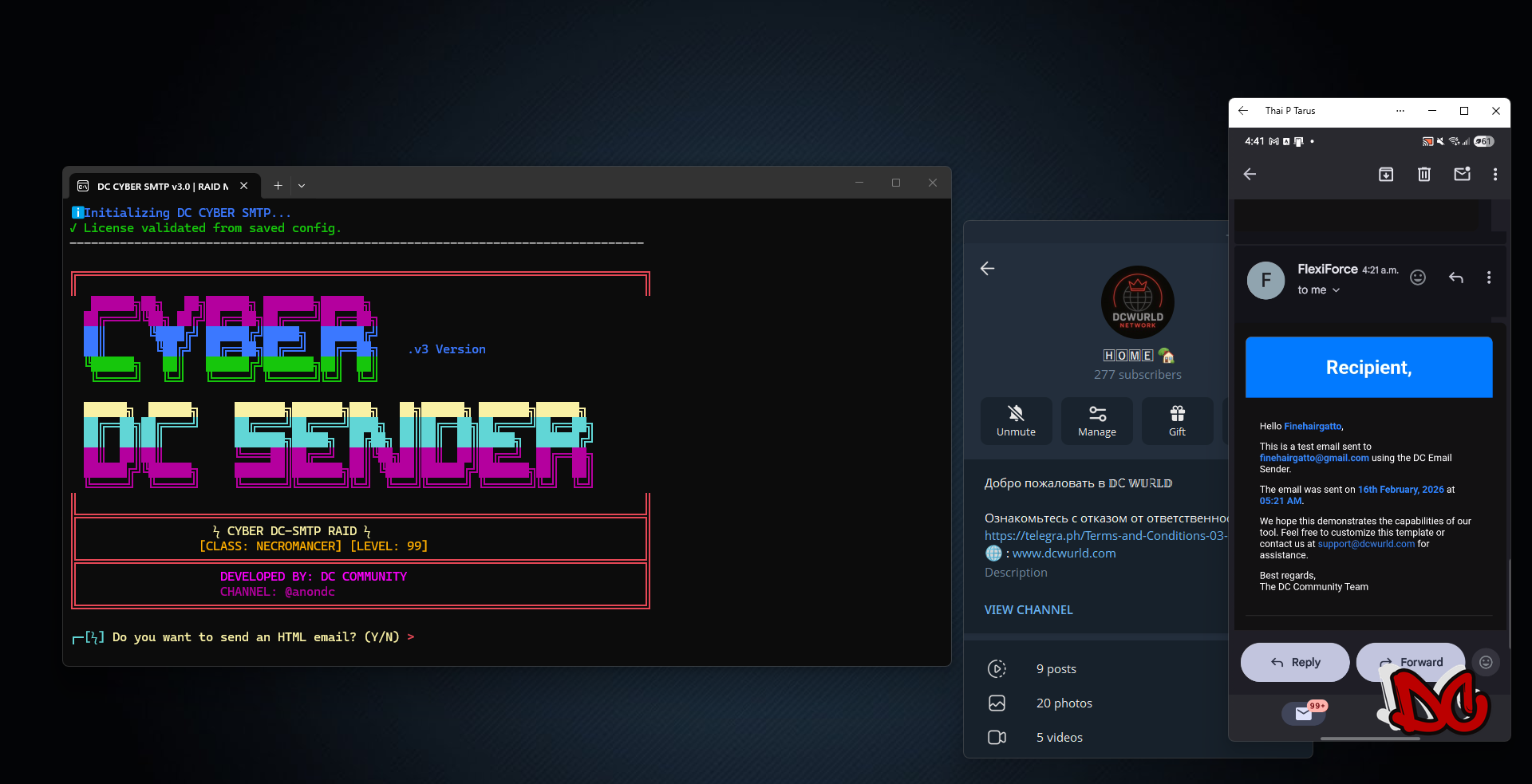1532x784 pixels.
Task: Open Gmail toolbar overflow menu
Action: (x=1495, y=174)
